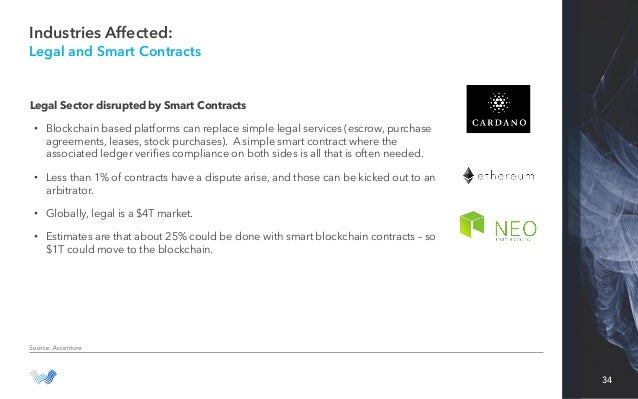Click the slide number 34
Viewport: 638px width, 399px height.
(x=607, y=379)
